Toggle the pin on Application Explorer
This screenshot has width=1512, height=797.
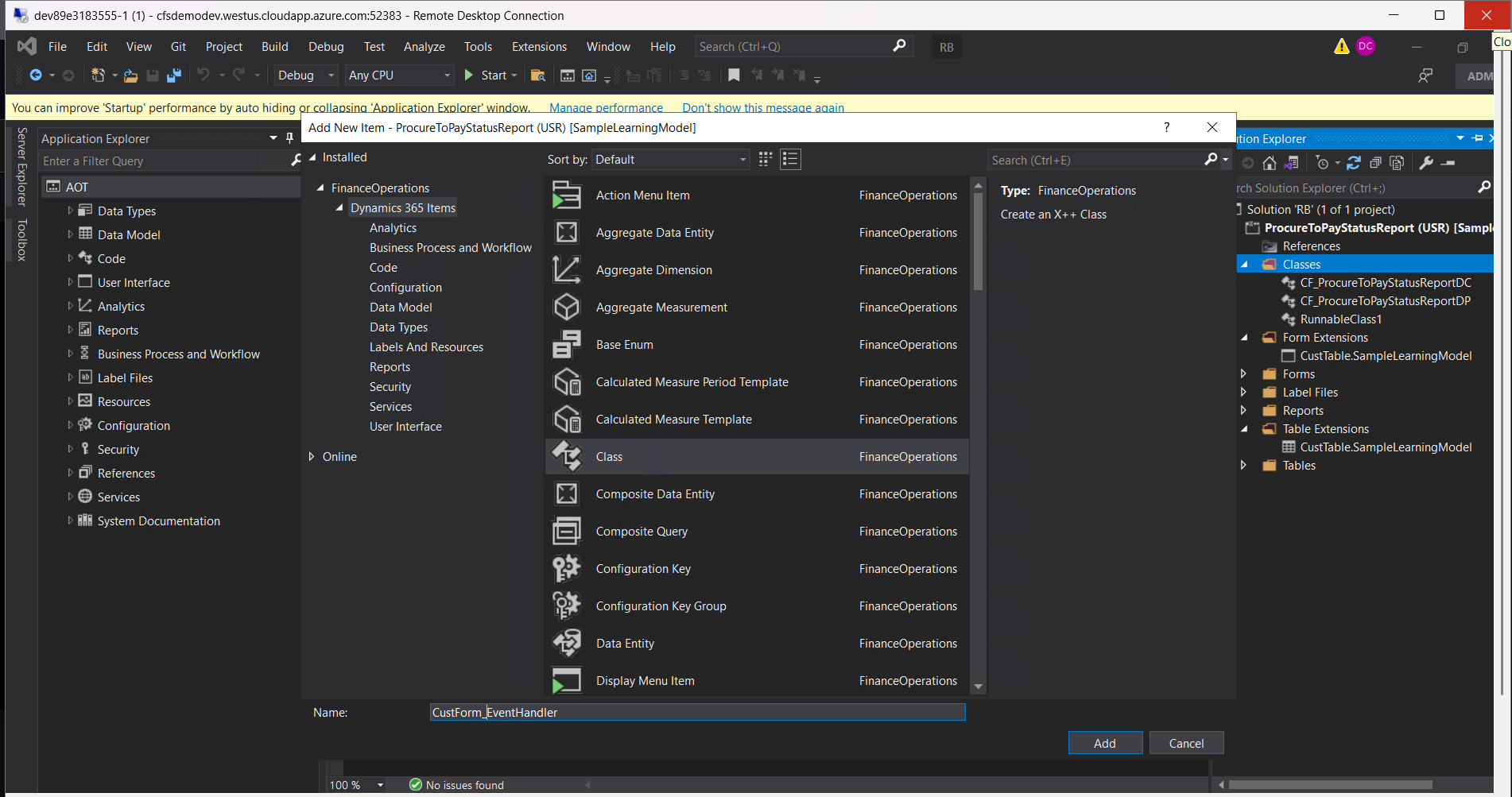point(289,137)
